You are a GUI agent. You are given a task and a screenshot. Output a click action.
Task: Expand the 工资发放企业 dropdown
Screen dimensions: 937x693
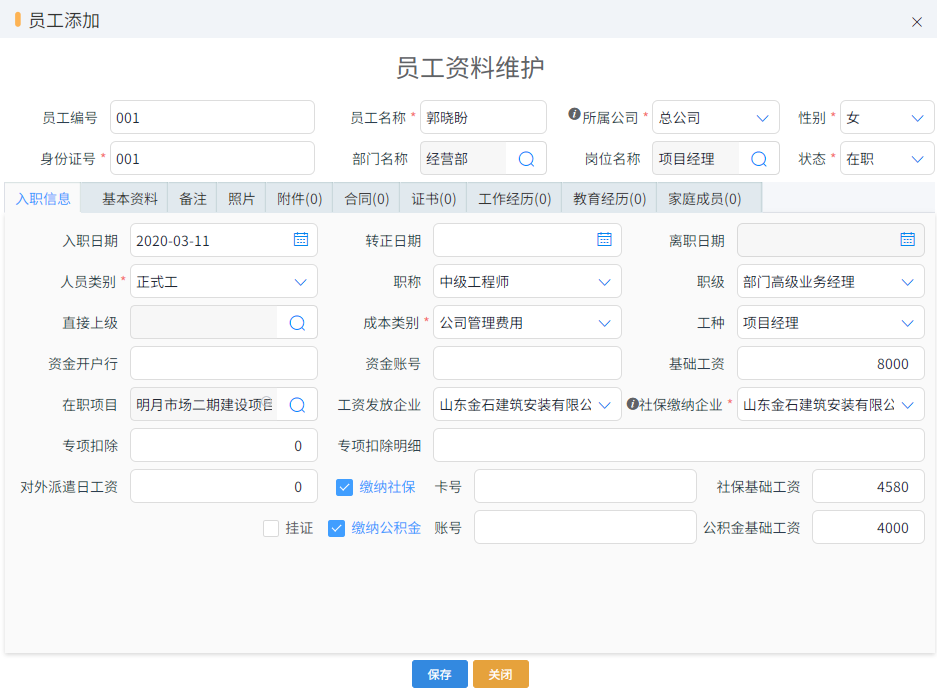click(x=527, y=404)
